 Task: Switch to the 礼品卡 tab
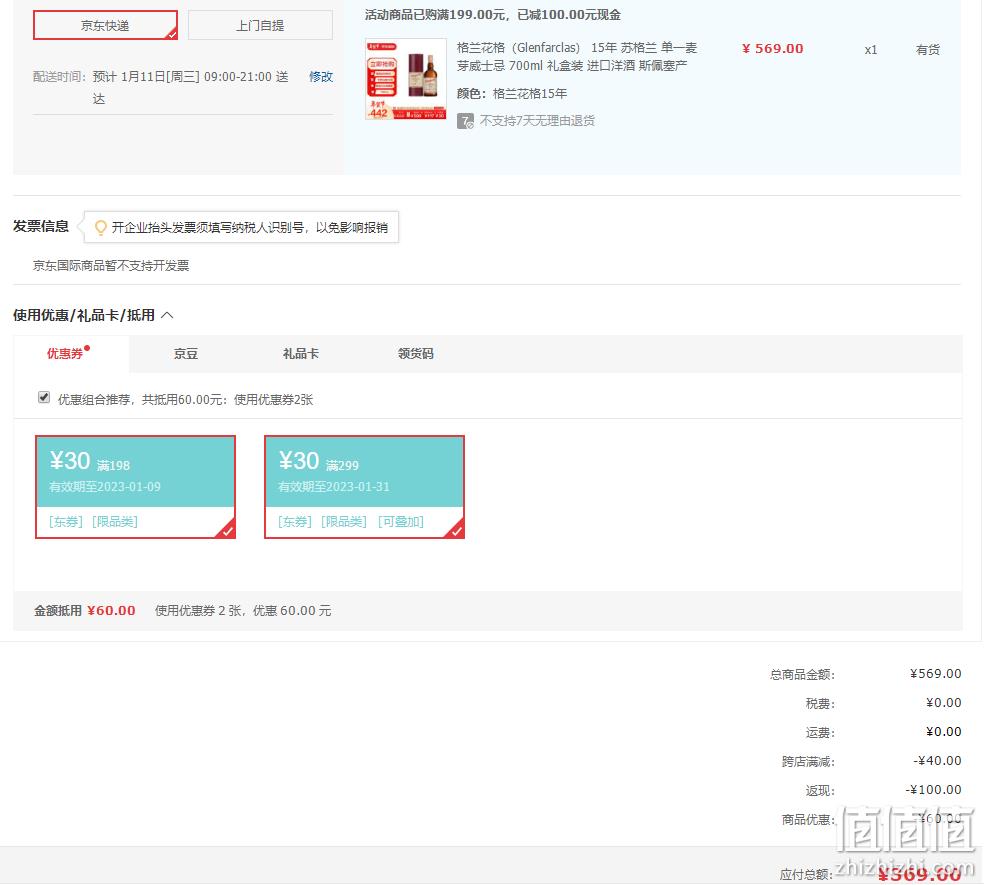pos(301,354)
